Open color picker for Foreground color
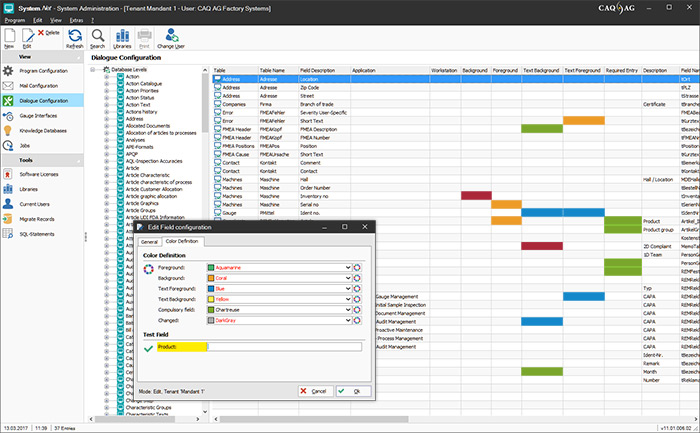Viewport: 700px width, 433px height. click(357, 268)
